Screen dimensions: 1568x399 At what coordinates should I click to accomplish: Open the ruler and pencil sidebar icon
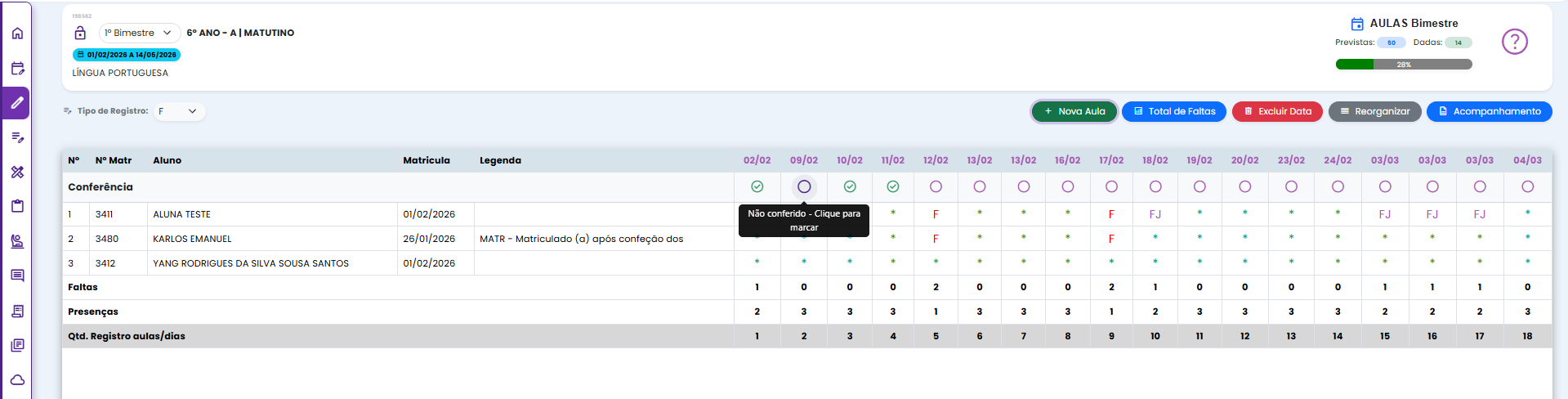[17, 172]
